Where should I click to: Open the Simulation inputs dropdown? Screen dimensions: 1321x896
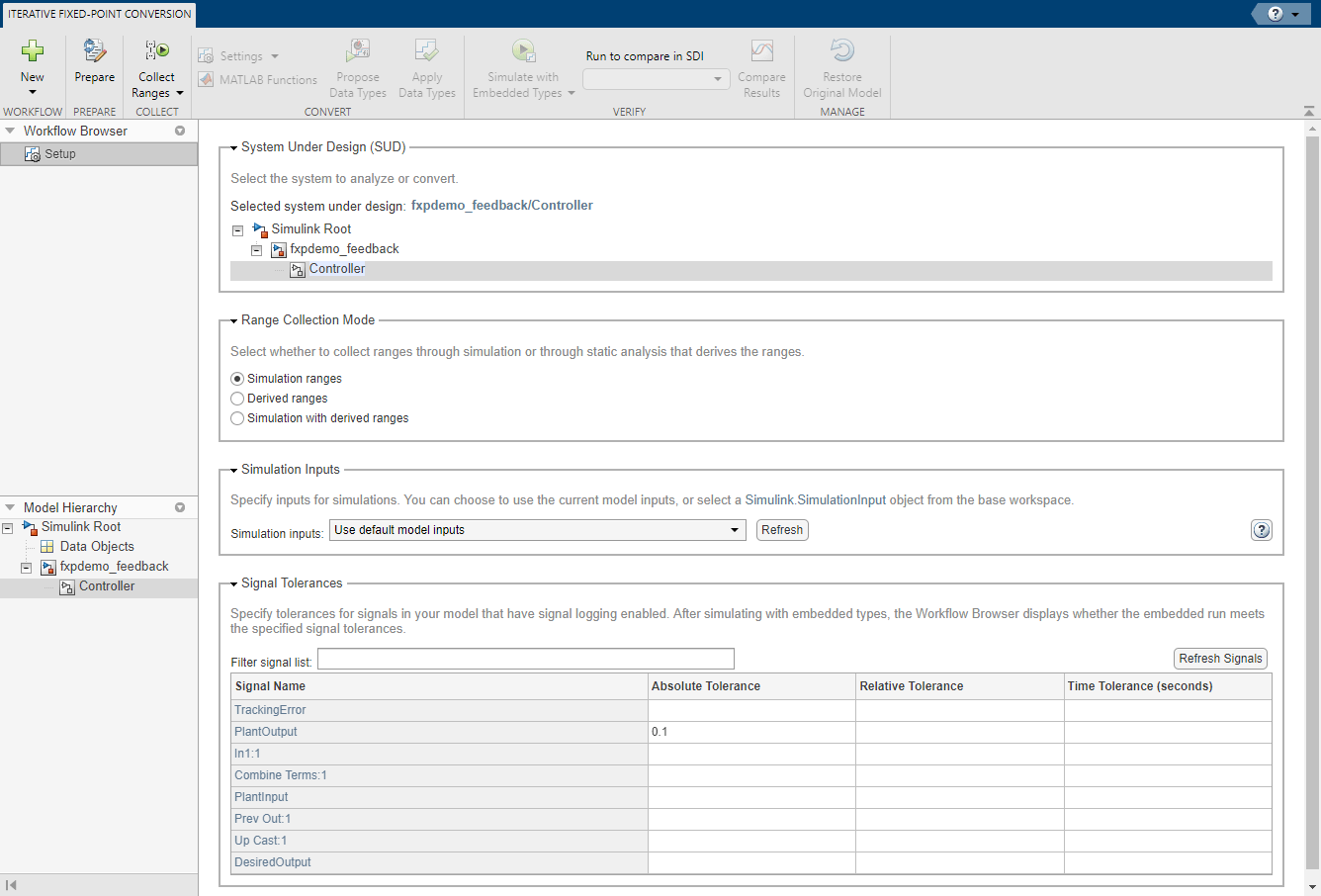coord(538,530)
